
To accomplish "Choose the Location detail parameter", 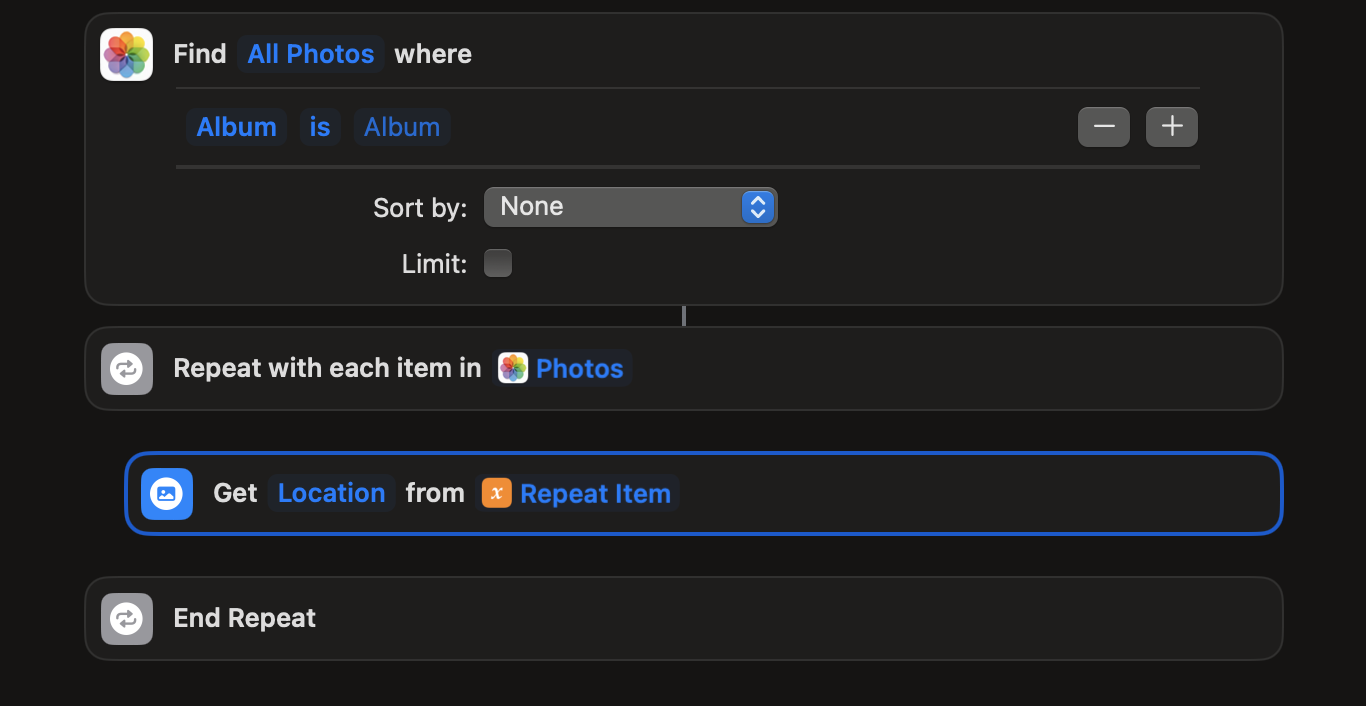I will click(x=331, y=493).
